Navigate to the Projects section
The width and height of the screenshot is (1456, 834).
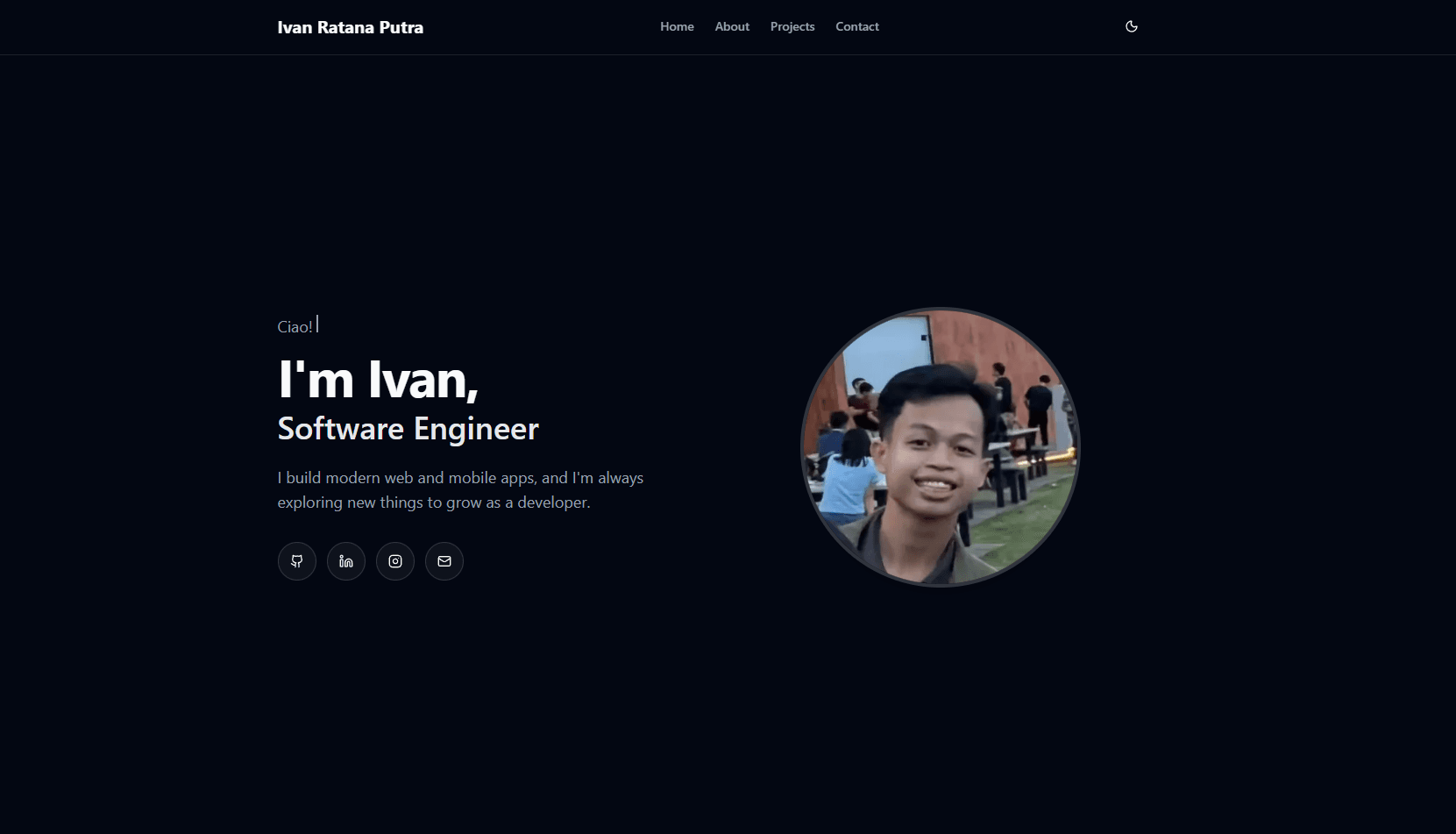tap(792, 26)
